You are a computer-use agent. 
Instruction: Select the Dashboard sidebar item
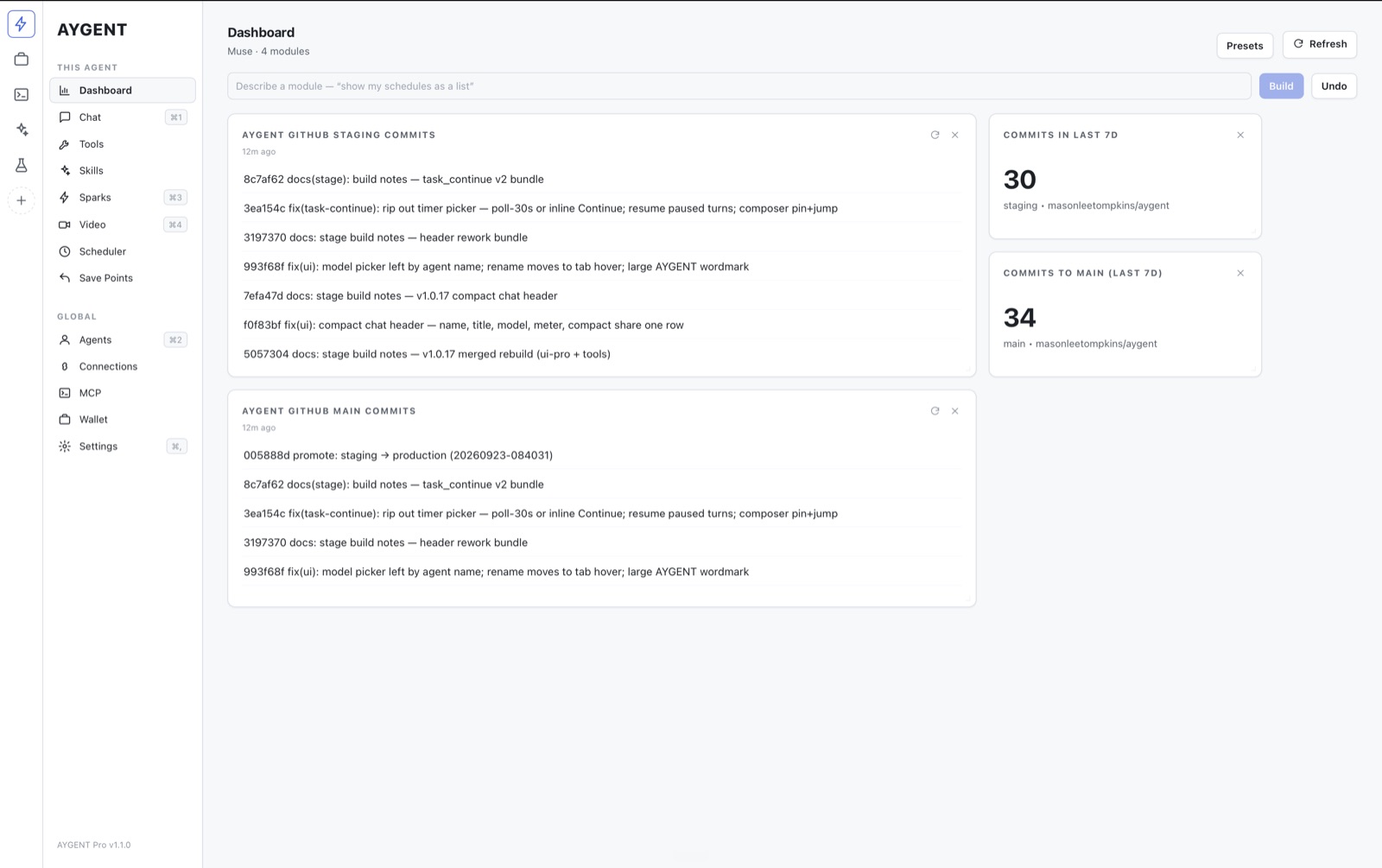tap(123, 90)
